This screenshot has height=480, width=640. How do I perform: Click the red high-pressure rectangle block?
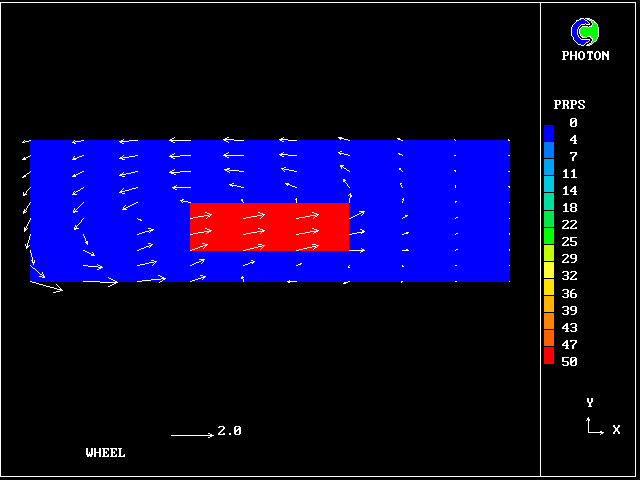click(x=269, y=227)
